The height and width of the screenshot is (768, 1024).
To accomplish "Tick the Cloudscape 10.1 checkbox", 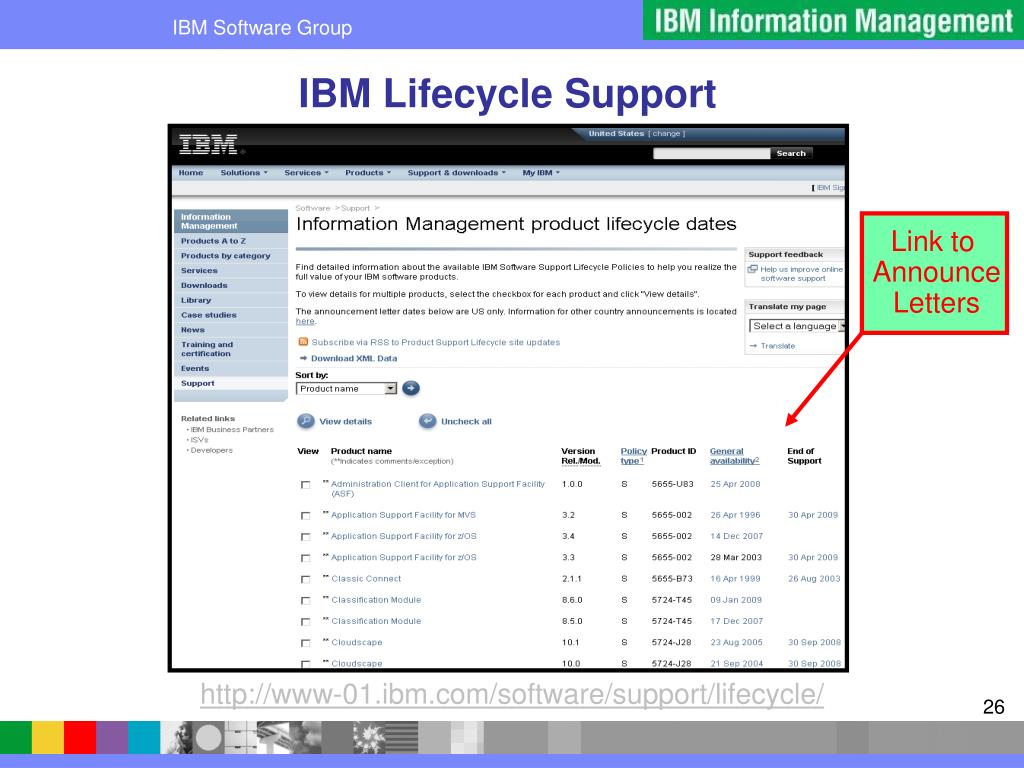I will pos(305,643).
